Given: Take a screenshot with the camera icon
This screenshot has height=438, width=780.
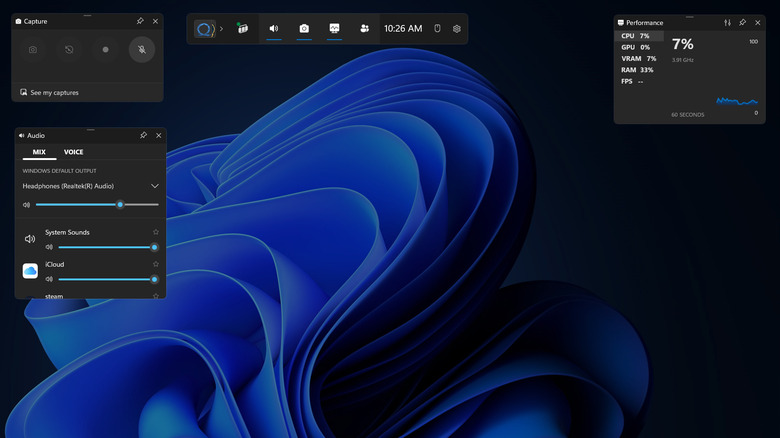Looking at the screenshot, I should [x=33, y=49].
